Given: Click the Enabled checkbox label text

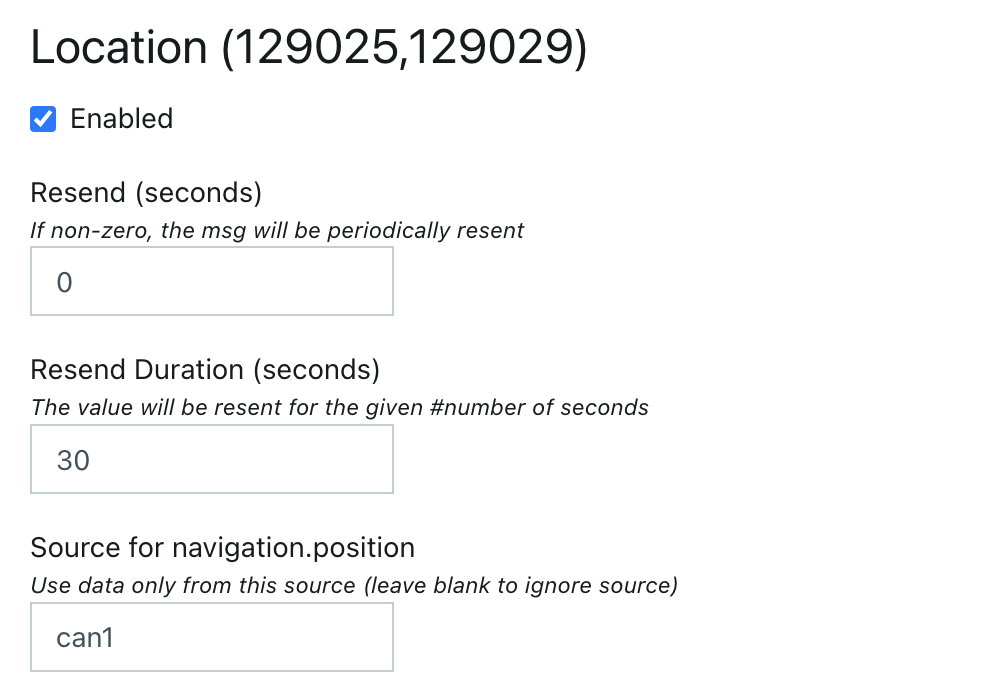Looking at the screenshot, I should 121,119.
